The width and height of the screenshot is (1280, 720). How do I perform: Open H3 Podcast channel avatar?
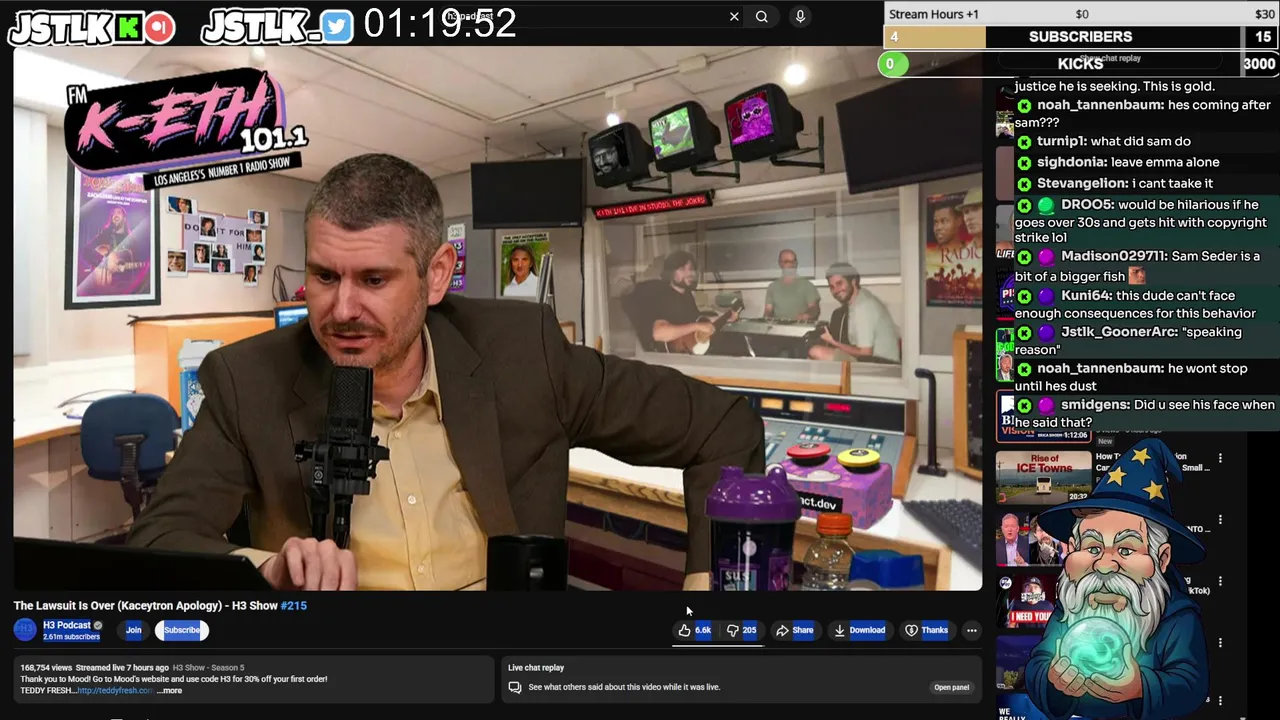tap(25, 629)
